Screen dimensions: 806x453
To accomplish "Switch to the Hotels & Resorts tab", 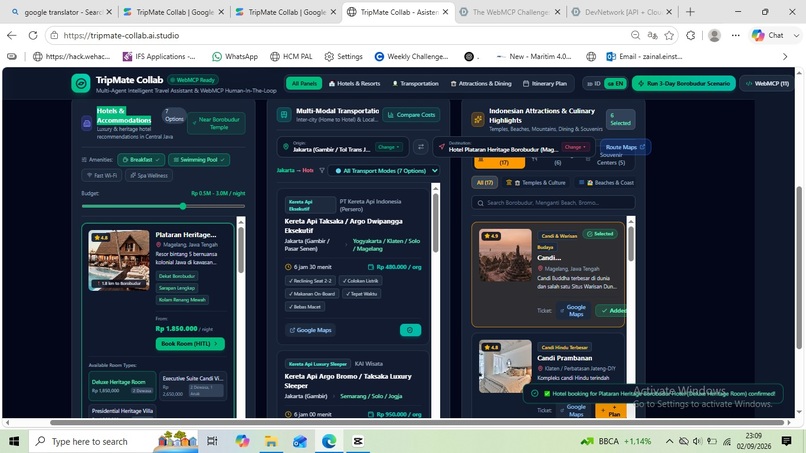I will click(x=354, y=83).
